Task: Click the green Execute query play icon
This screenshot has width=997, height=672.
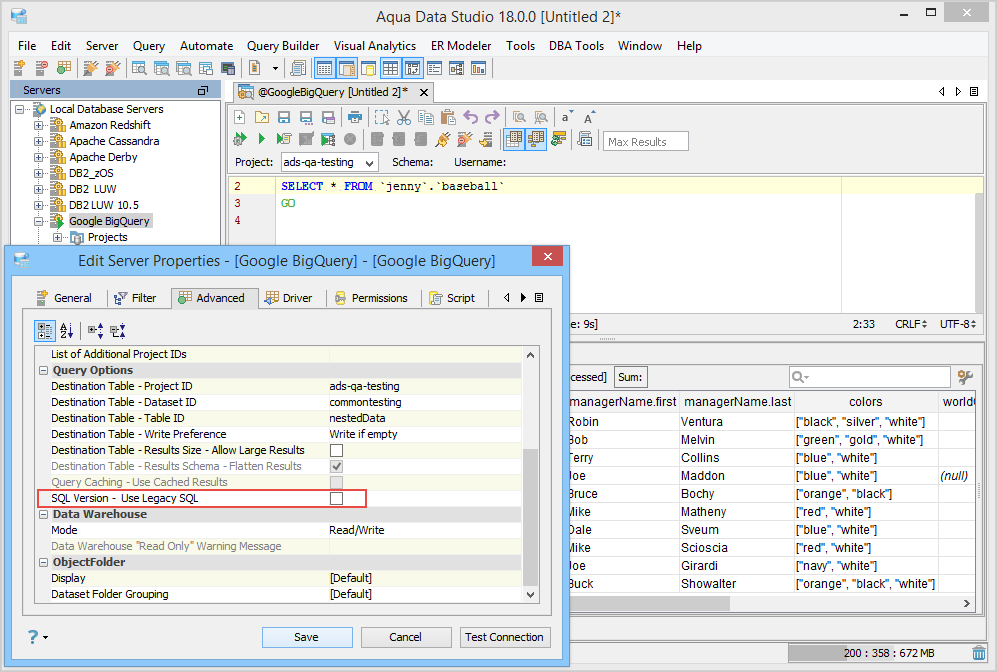Action: click(261, 139)
